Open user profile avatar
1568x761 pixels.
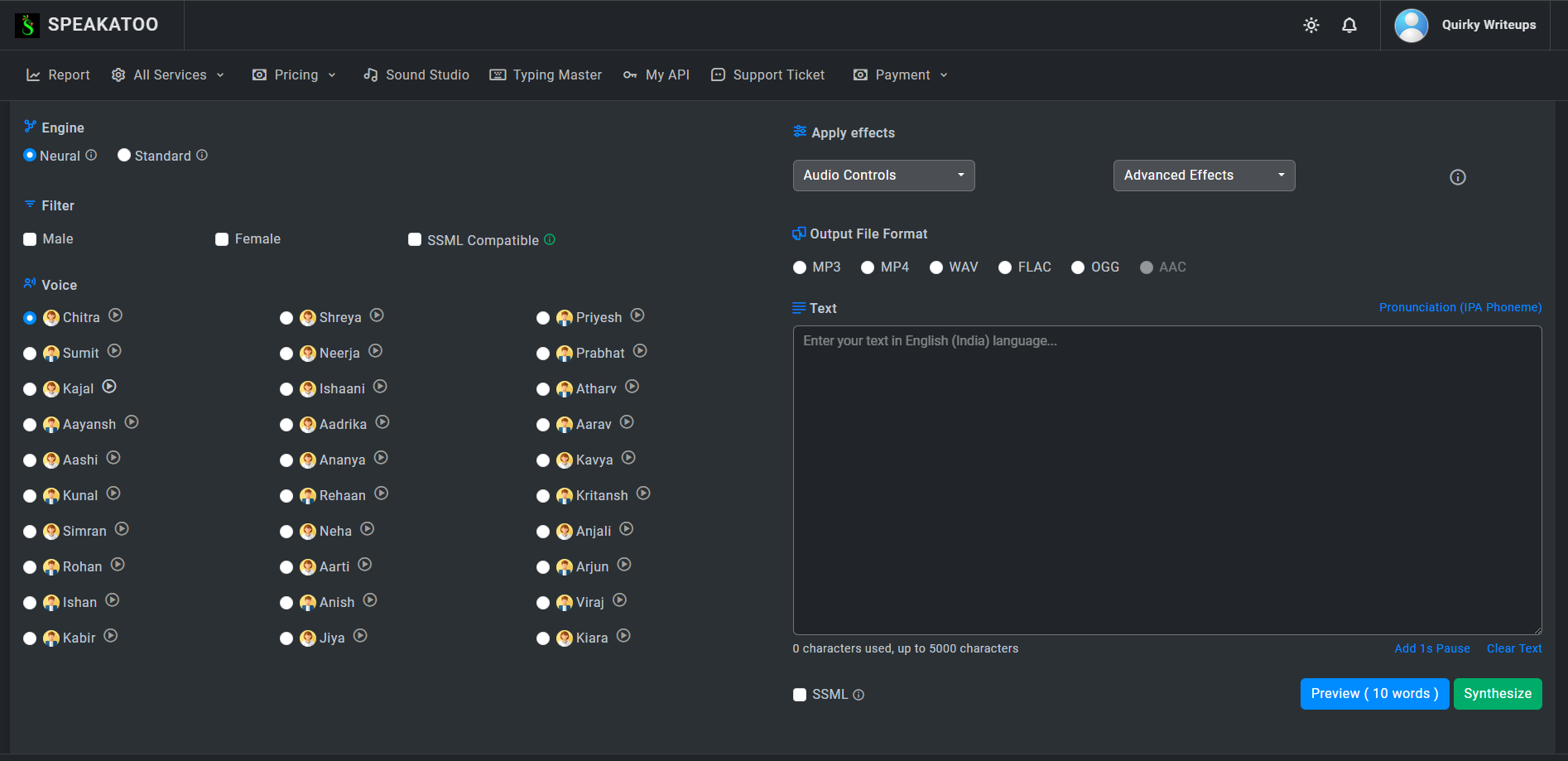tap(1412, 25)
